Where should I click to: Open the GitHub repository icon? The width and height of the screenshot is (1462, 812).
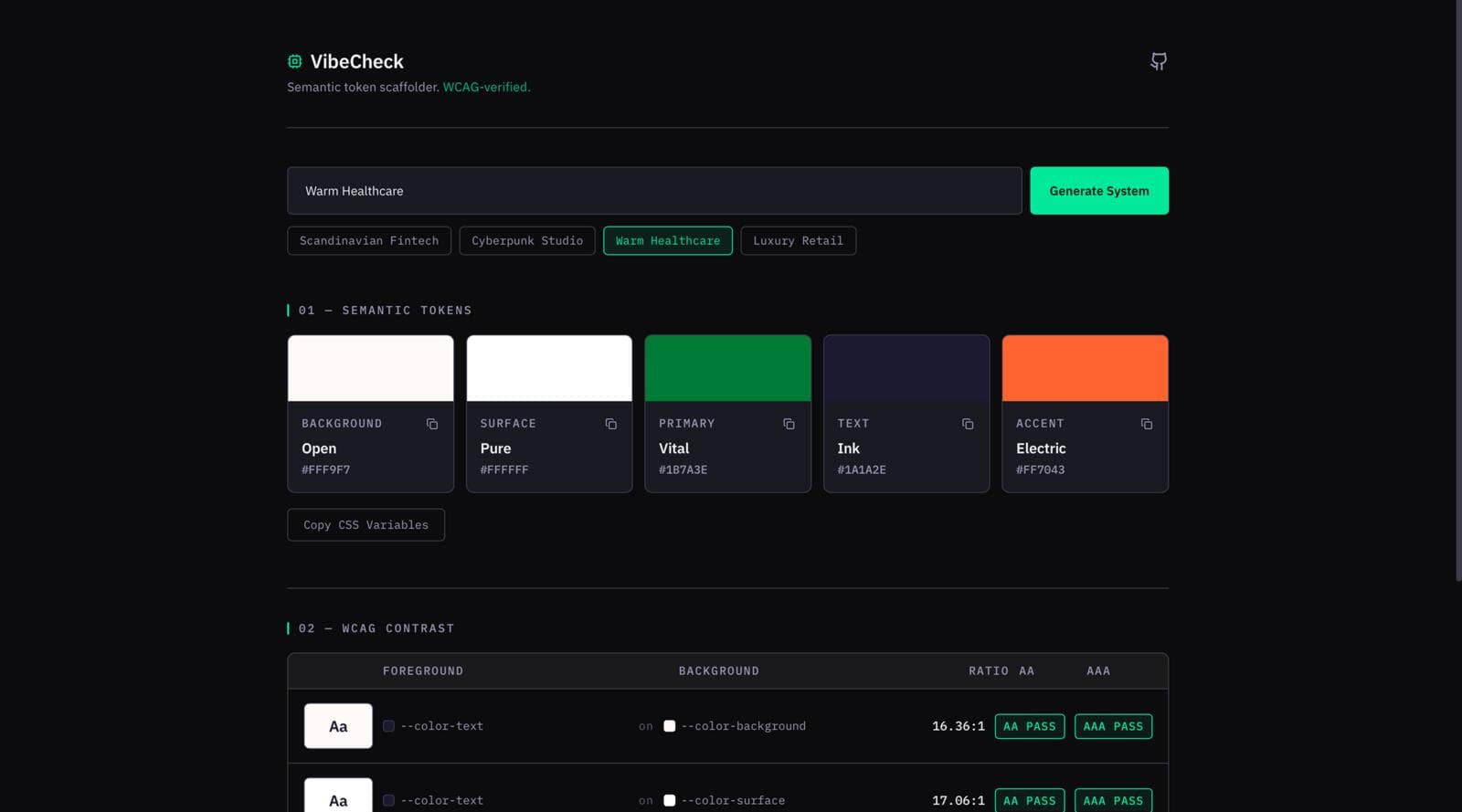pos(1158,61)
